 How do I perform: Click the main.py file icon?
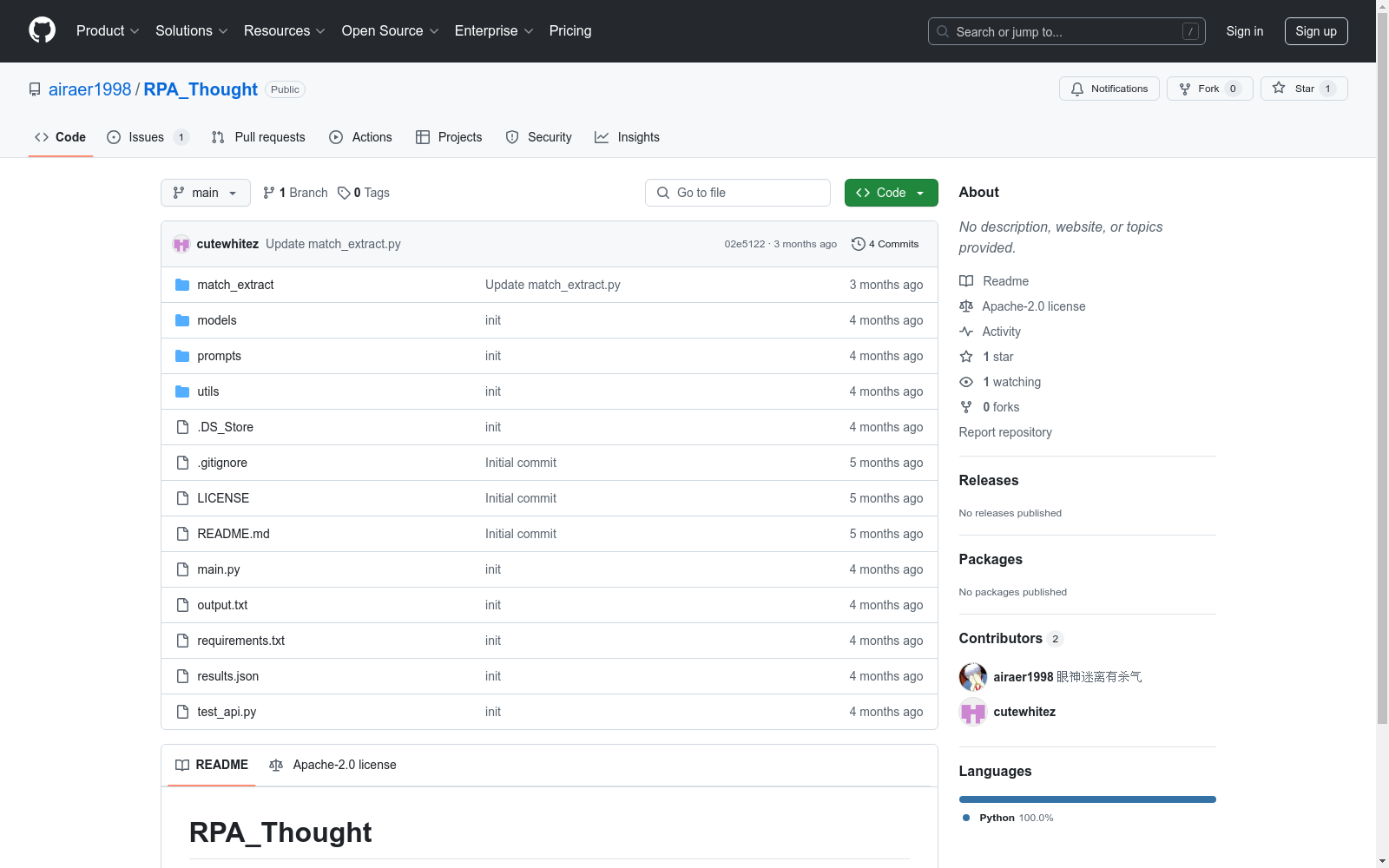pos(182,569)
